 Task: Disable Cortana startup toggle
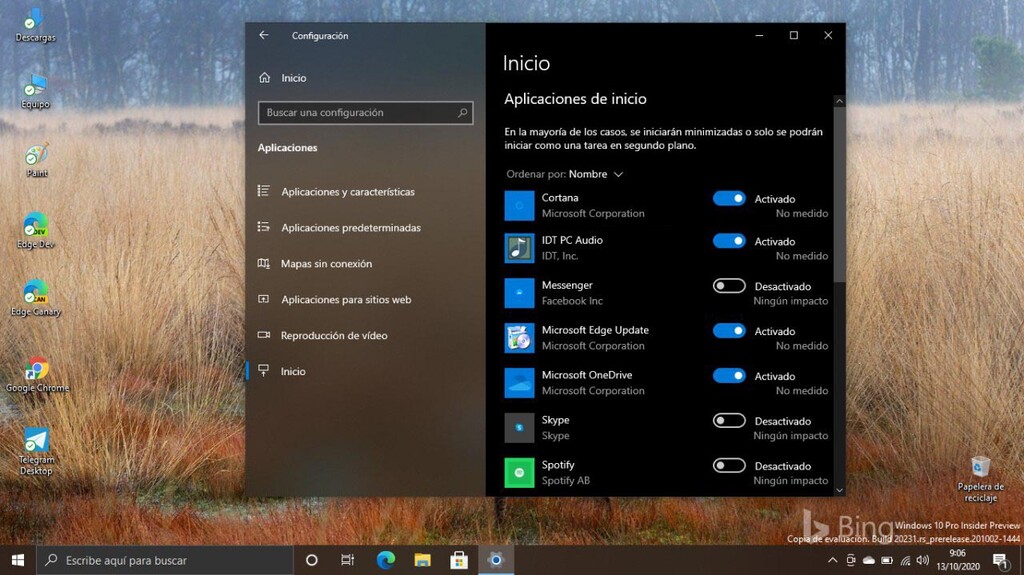pyautogui.click(x=729, y=198)
